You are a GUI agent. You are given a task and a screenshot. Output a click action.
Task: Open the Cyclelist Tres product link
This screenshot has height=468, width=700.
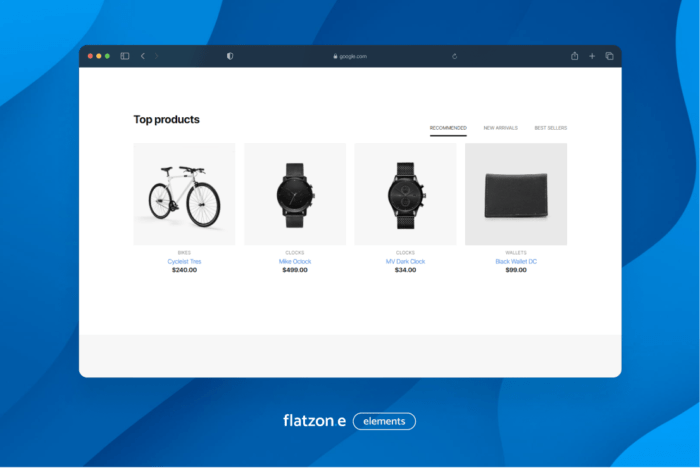[x=184, y=261]
